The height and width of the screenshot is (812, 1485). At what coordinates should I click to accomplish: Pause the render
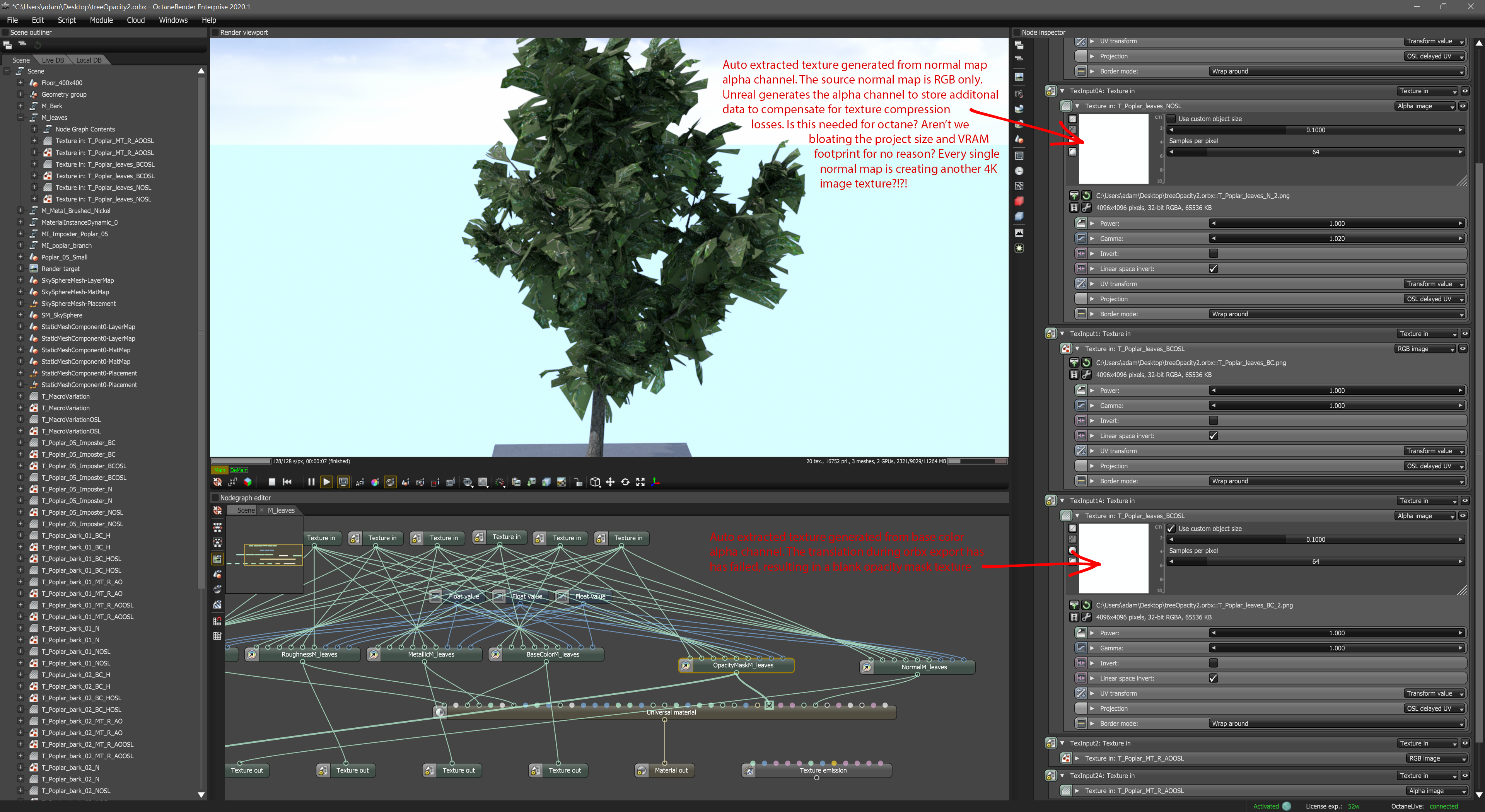(x=311, y=482)
